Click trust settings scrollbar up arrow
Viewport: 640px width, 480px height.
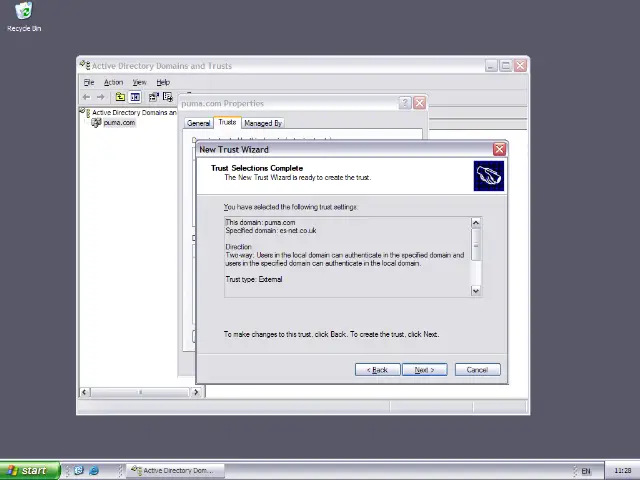(476, 222)
